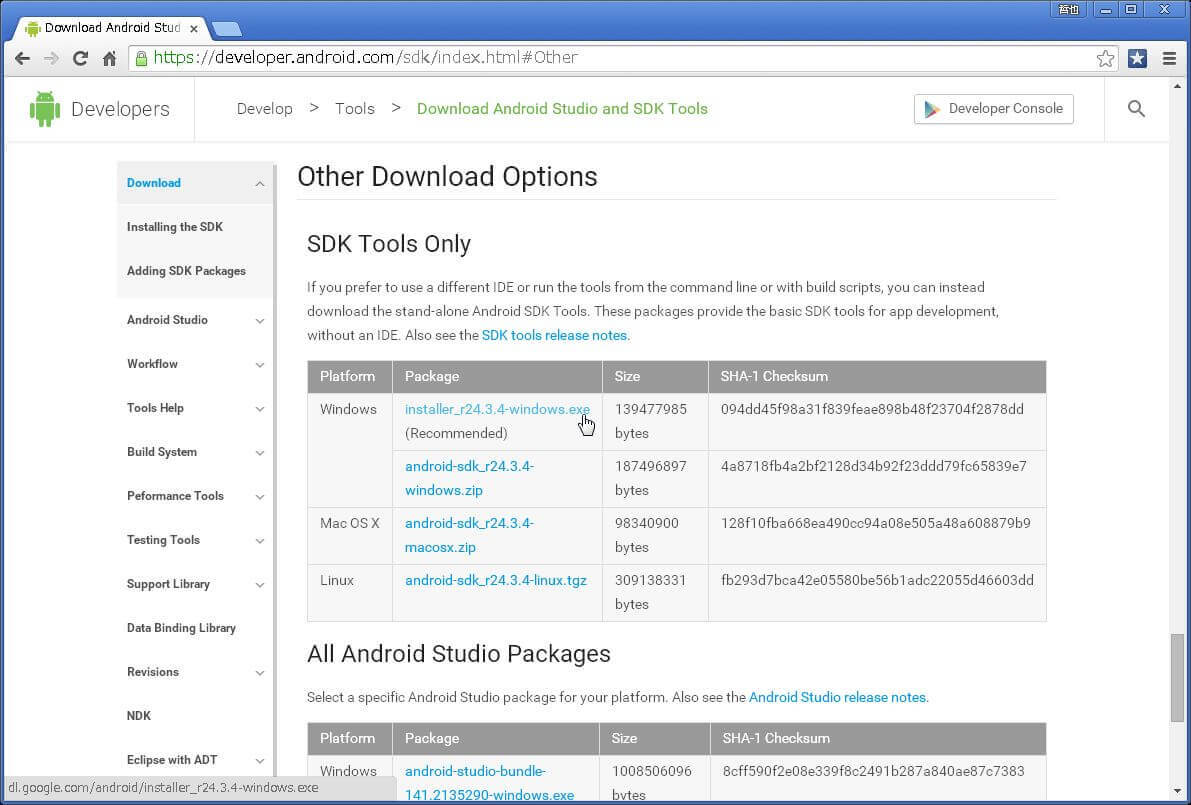Expand the Build System sidebar section
1191x805 pixels.
point(260,453)
